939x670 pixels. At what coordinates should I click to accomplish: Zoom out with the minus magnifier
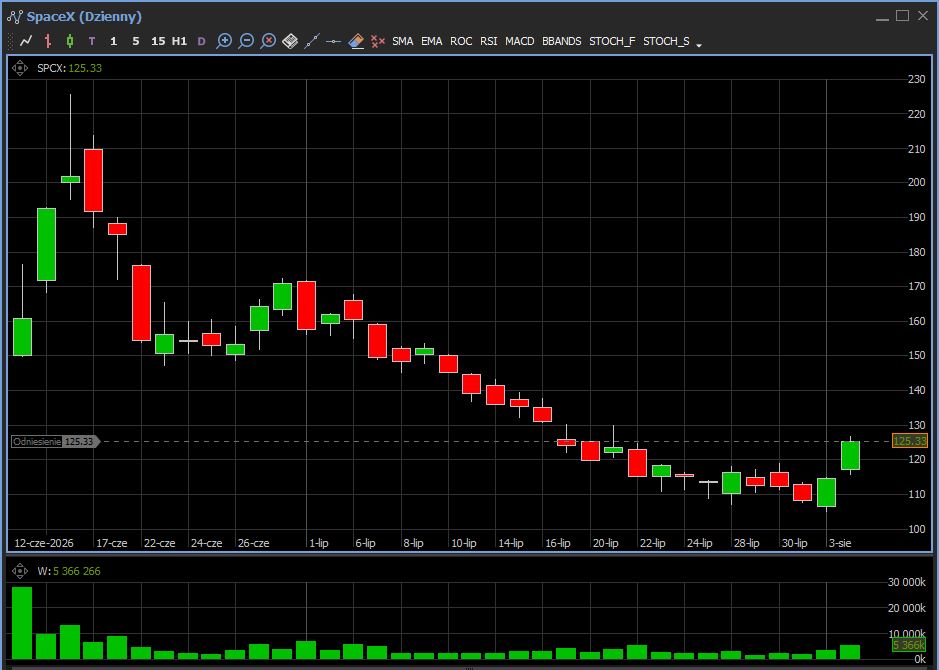click(246, 41)
